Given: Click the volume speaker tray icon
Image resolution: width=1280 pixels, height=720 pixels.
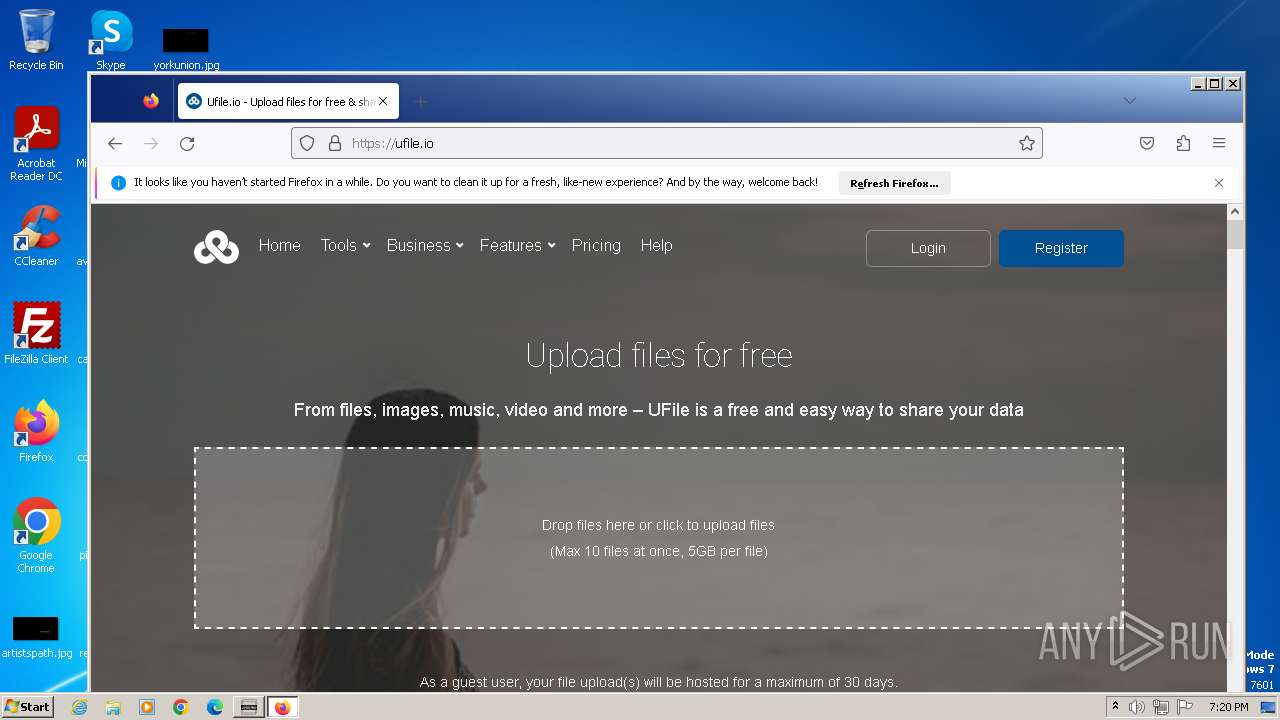Looking at the screenshot, I should tap(1137, 707).
